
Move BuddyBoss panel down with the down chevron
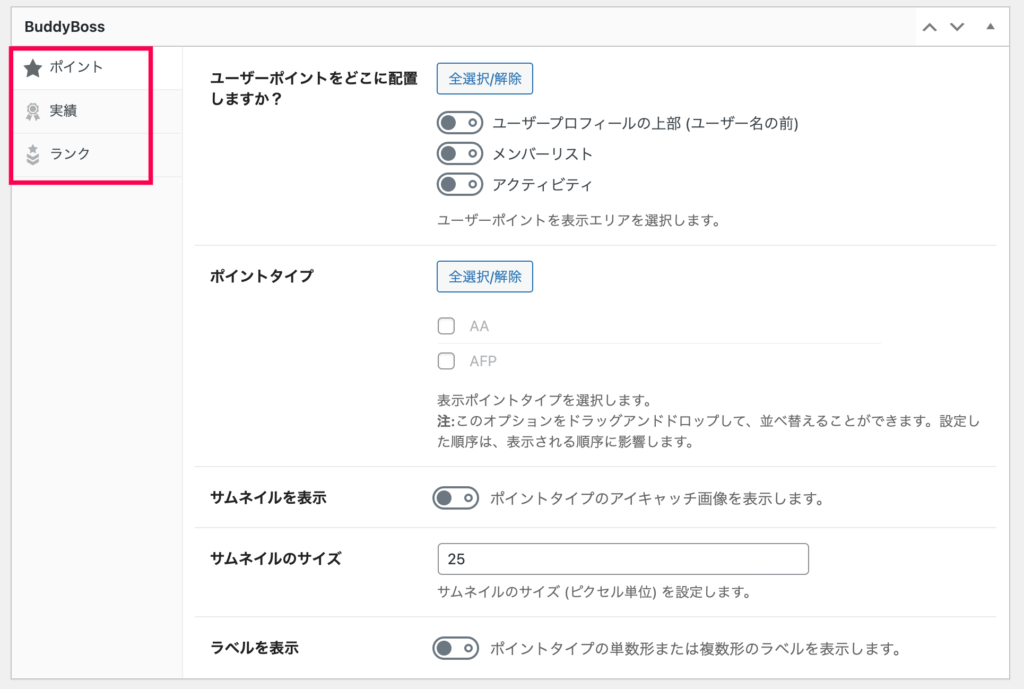(x=957, y=27)
